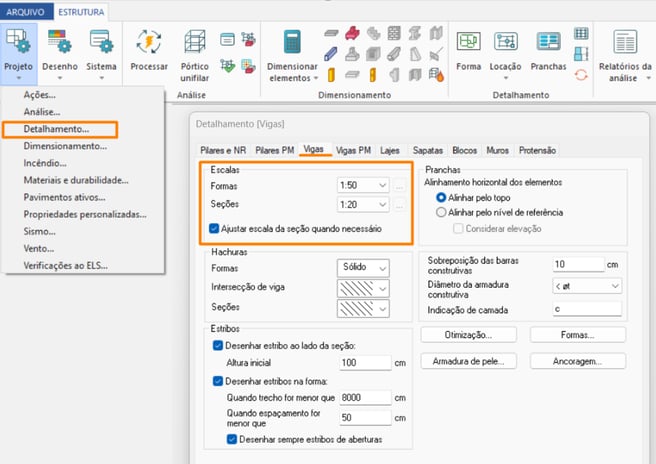Run the Processar analysis icon
656x464 pixels.
tap(150, 42)
